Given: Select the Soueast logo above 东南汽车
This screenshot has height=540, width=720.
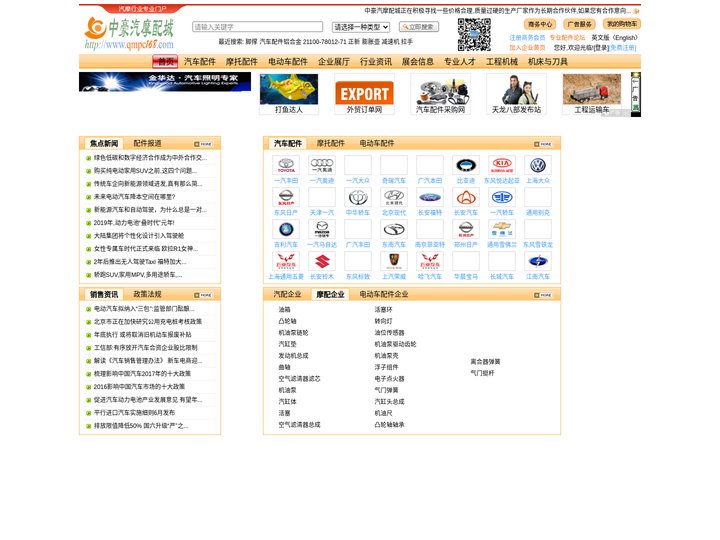Looking at the screenshot, I should (394, 230).
